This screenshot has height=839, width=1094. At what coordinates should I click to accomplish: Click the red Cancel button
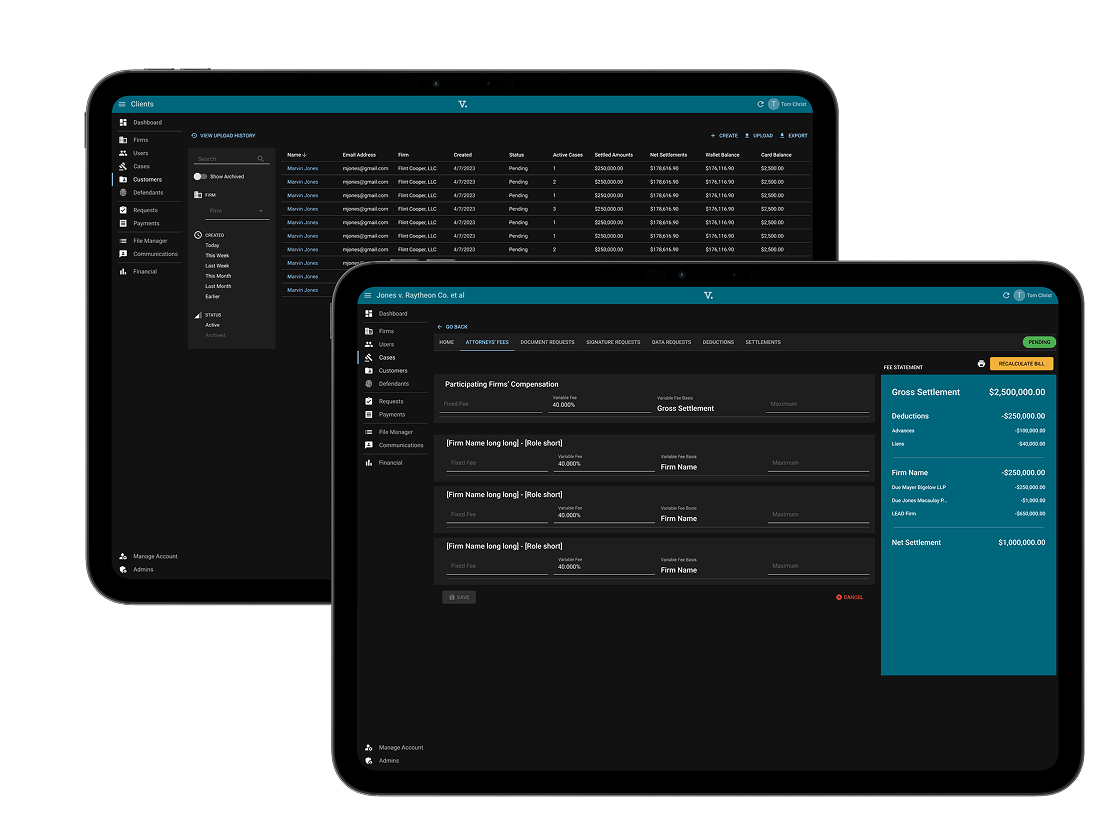(x=849, y=597)
